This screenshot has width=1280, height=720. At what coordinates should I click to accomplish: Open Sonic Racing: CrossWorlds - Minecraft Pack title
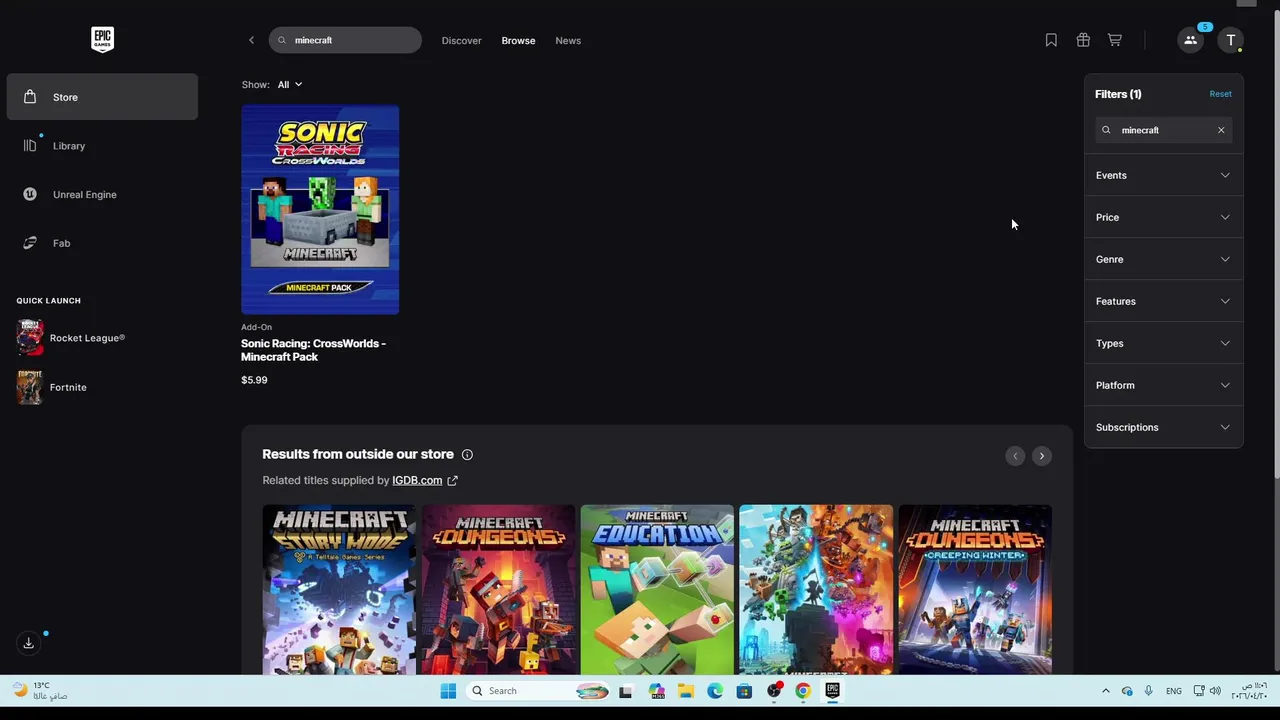(x=313, y=350)
